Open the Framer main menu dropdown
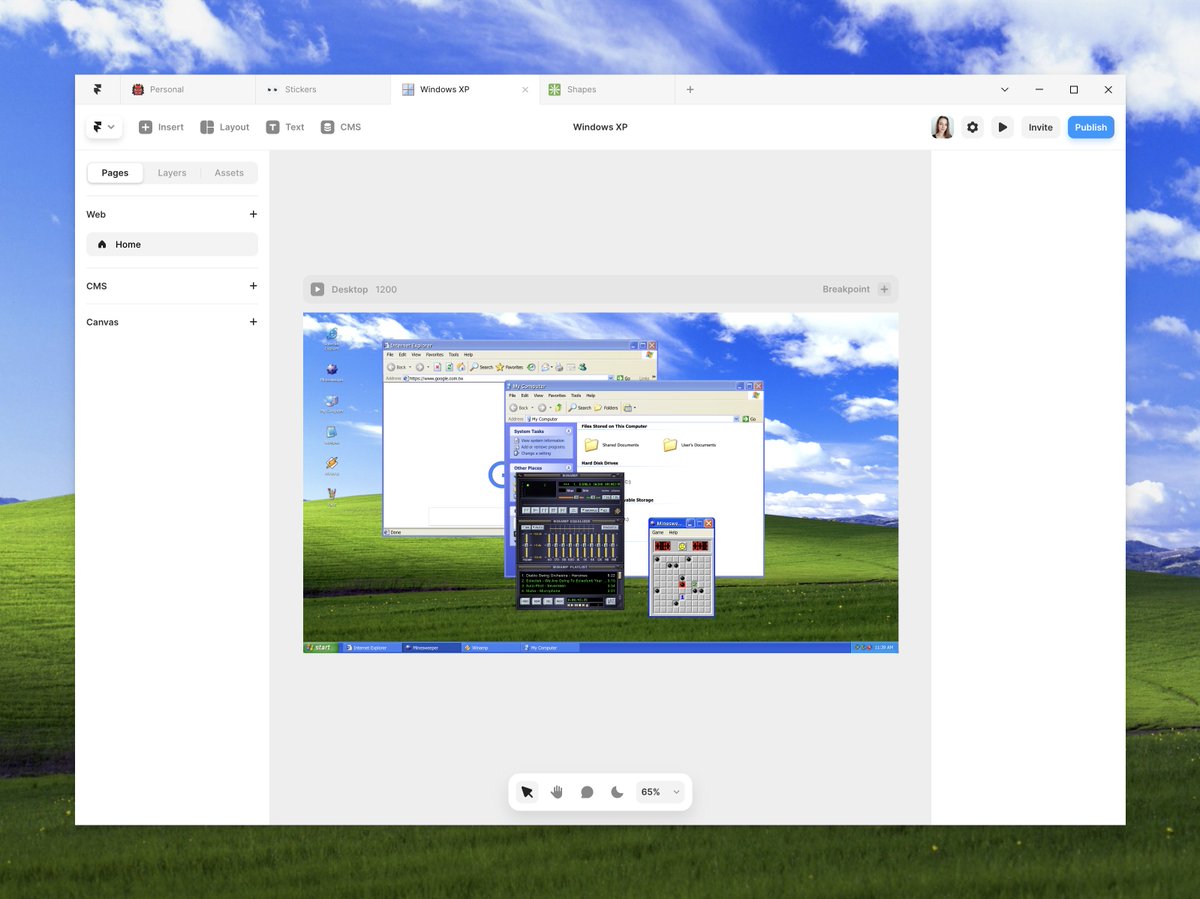 pyautogui.click(x=104, y=127)
